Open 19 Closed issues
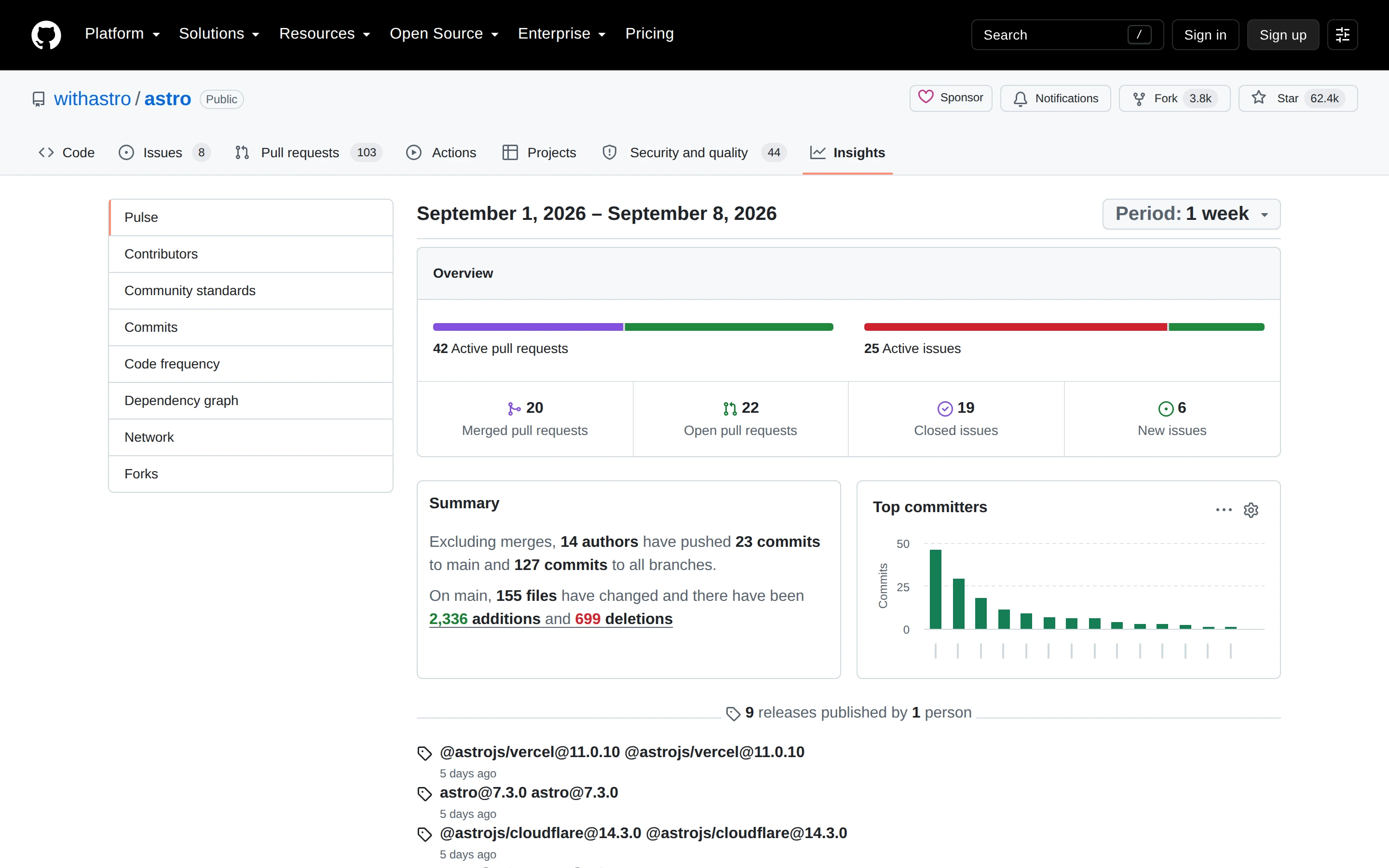Screen dimensions: 1389x868 956,419
